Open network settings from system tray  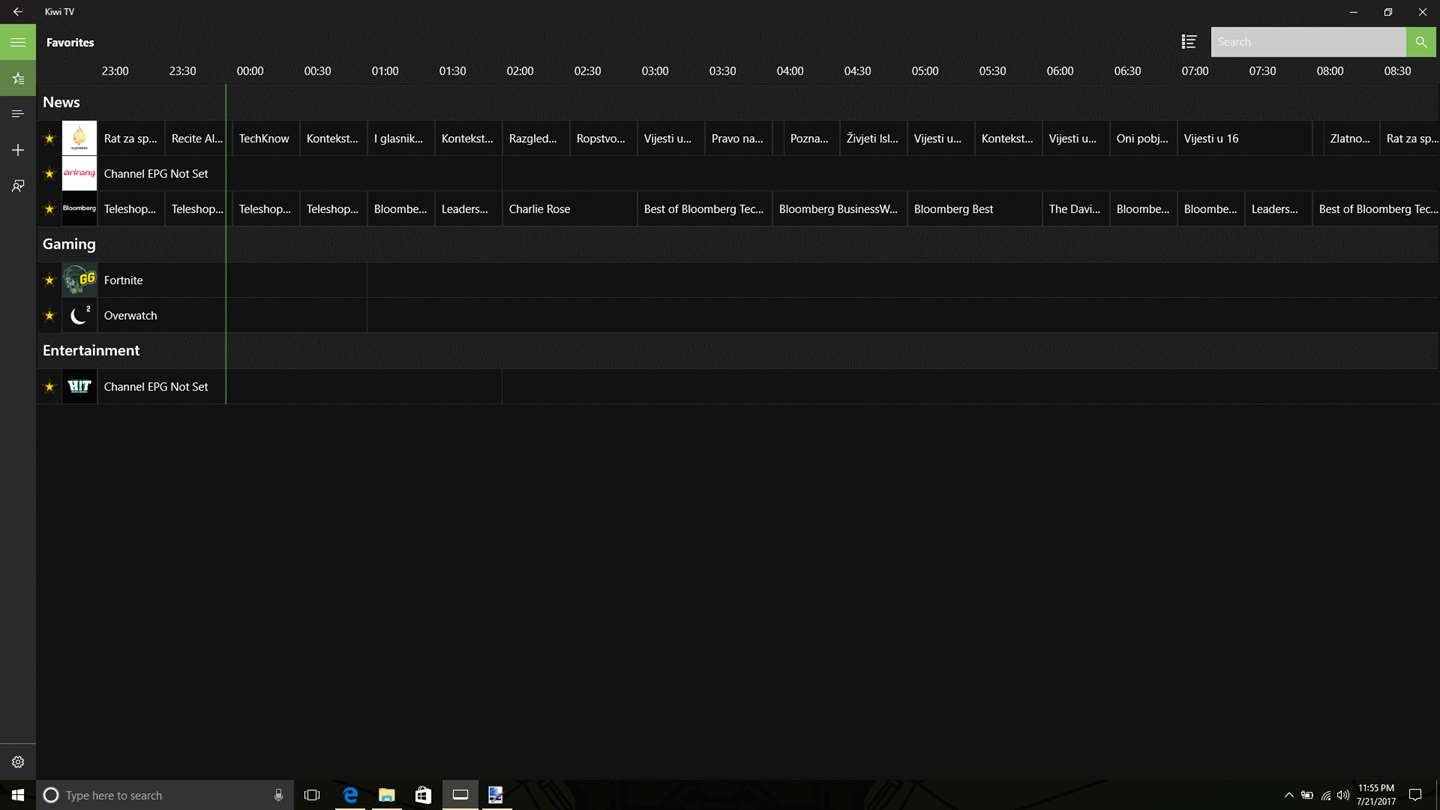click(x=1326, y=795)
